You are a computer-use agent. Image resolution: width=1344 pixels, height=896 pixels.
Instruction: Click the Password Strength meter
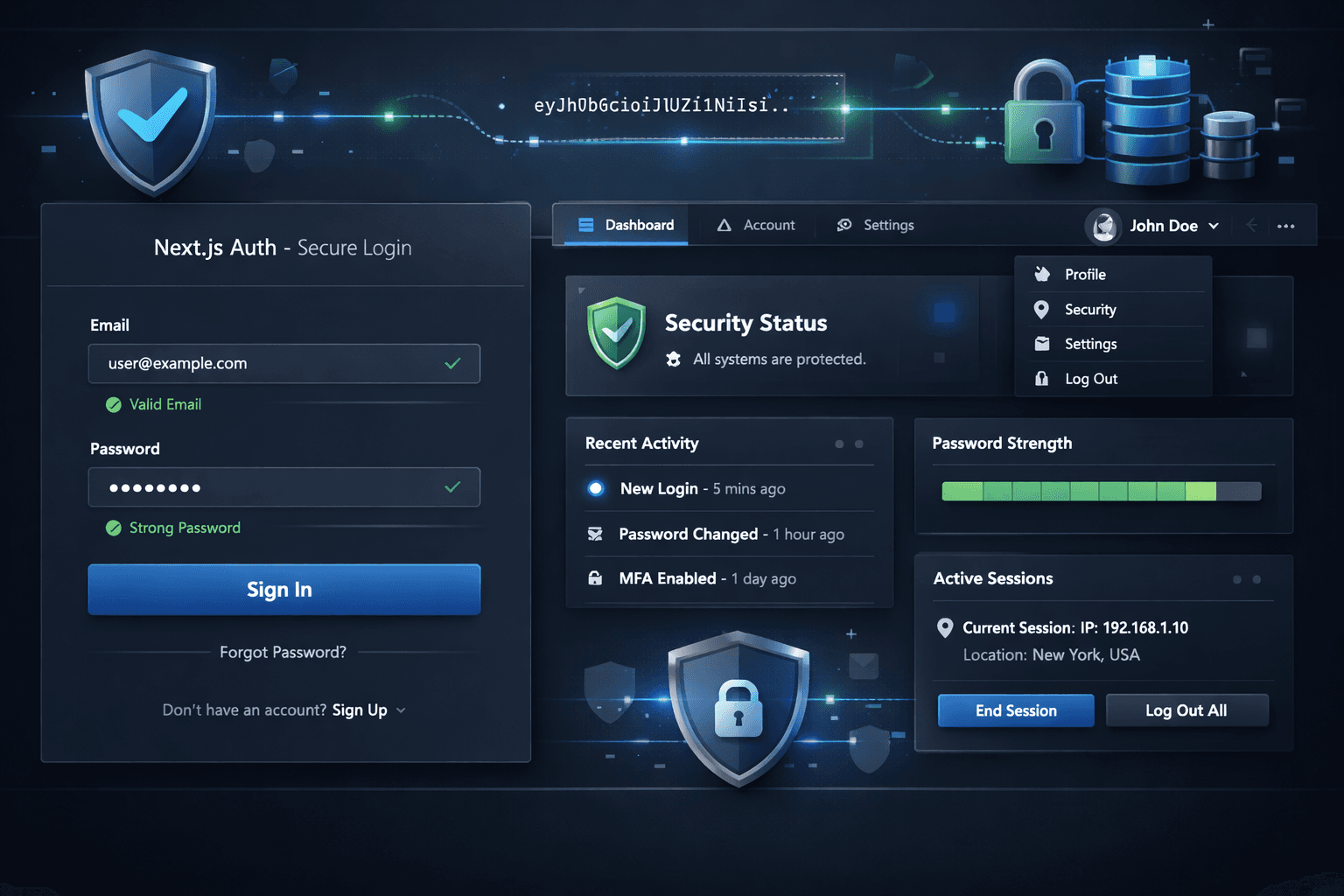(1100, 491)
